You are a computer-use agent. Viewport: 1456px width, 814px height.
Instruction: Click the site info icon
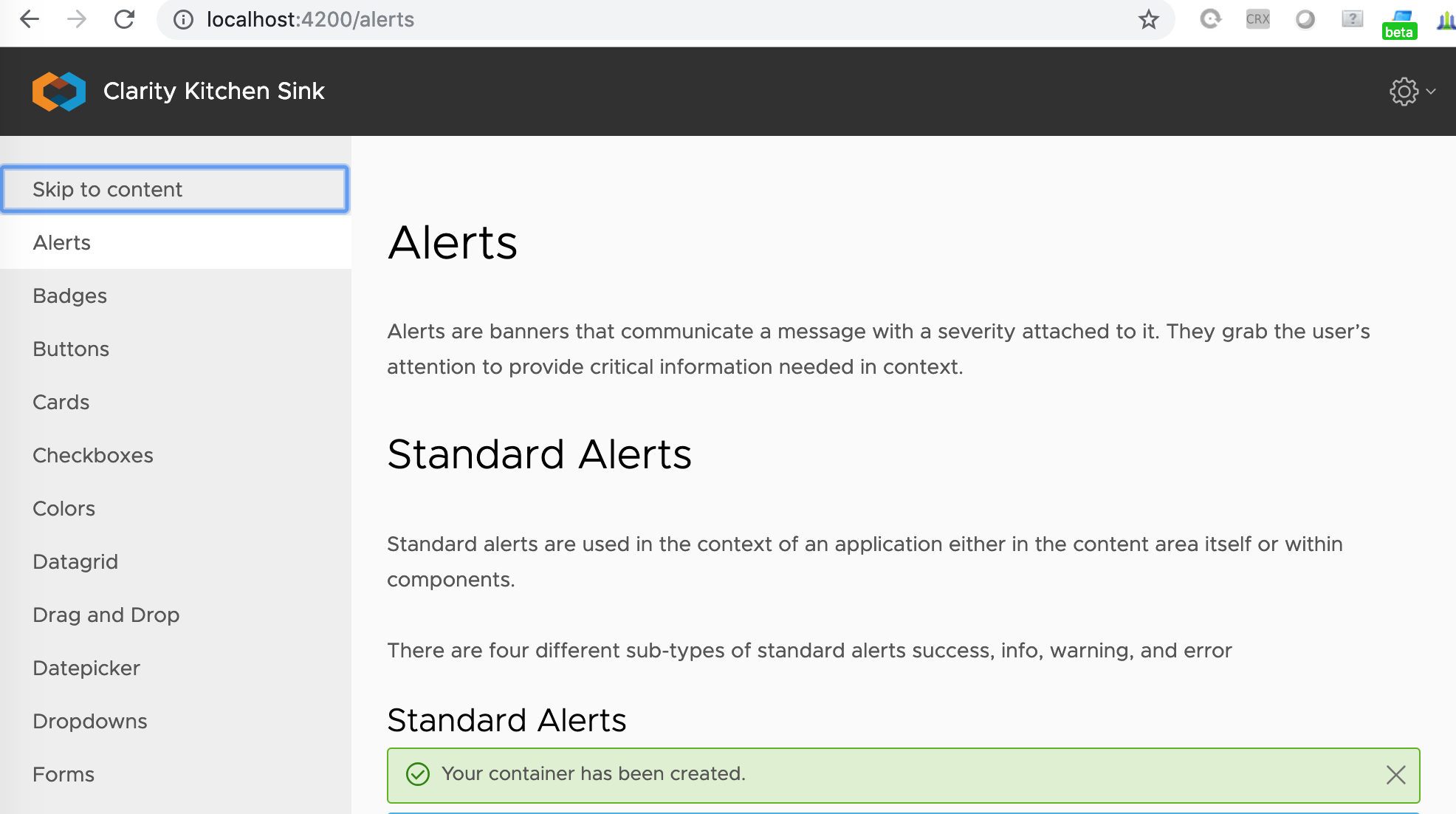[x=183, y=19]
